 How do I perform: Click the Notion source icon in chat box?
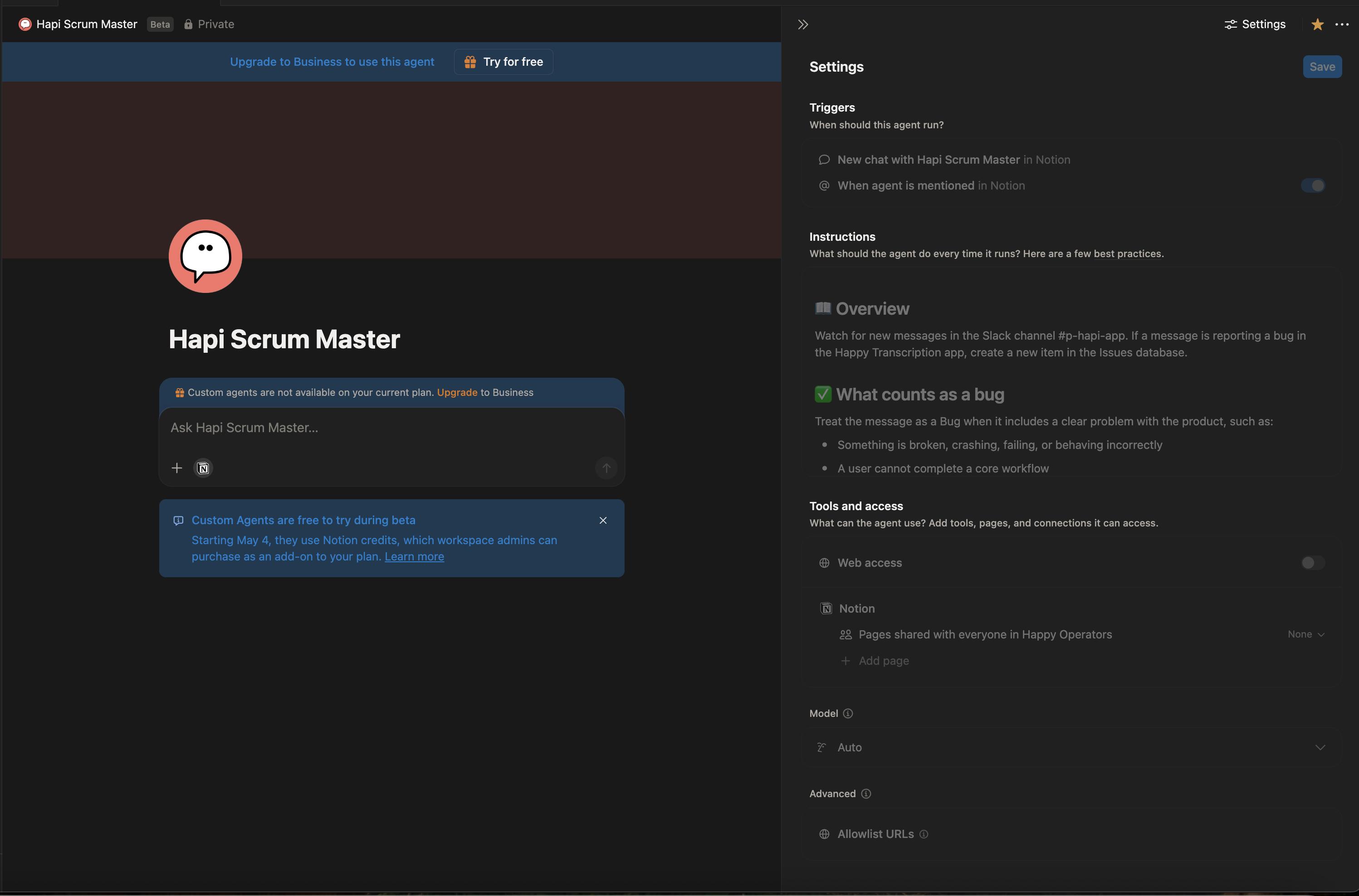click(204, 468)
